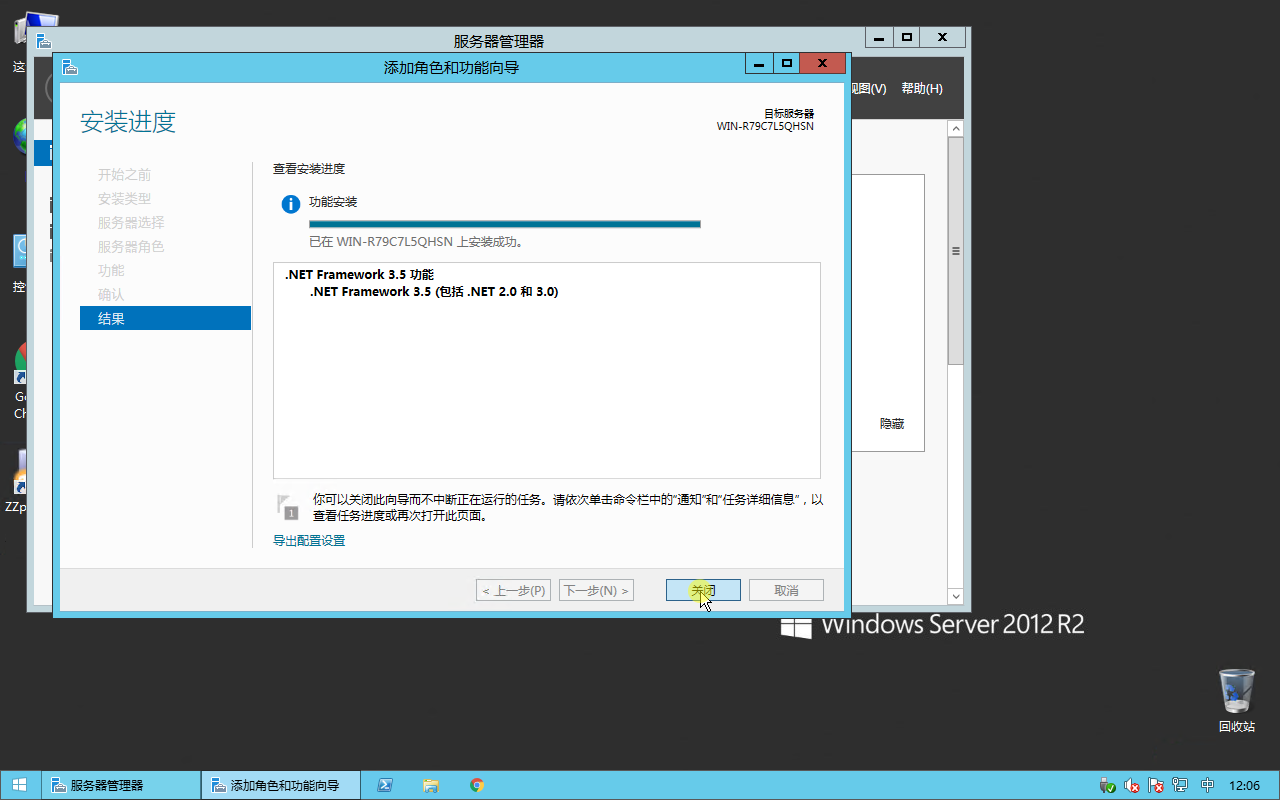Image resolution: width=1280 pixels, height=800 pixels.
Task: Click the taskbar clock showing 12:06
Action: pyautogui.click(x=1244, y=785)
